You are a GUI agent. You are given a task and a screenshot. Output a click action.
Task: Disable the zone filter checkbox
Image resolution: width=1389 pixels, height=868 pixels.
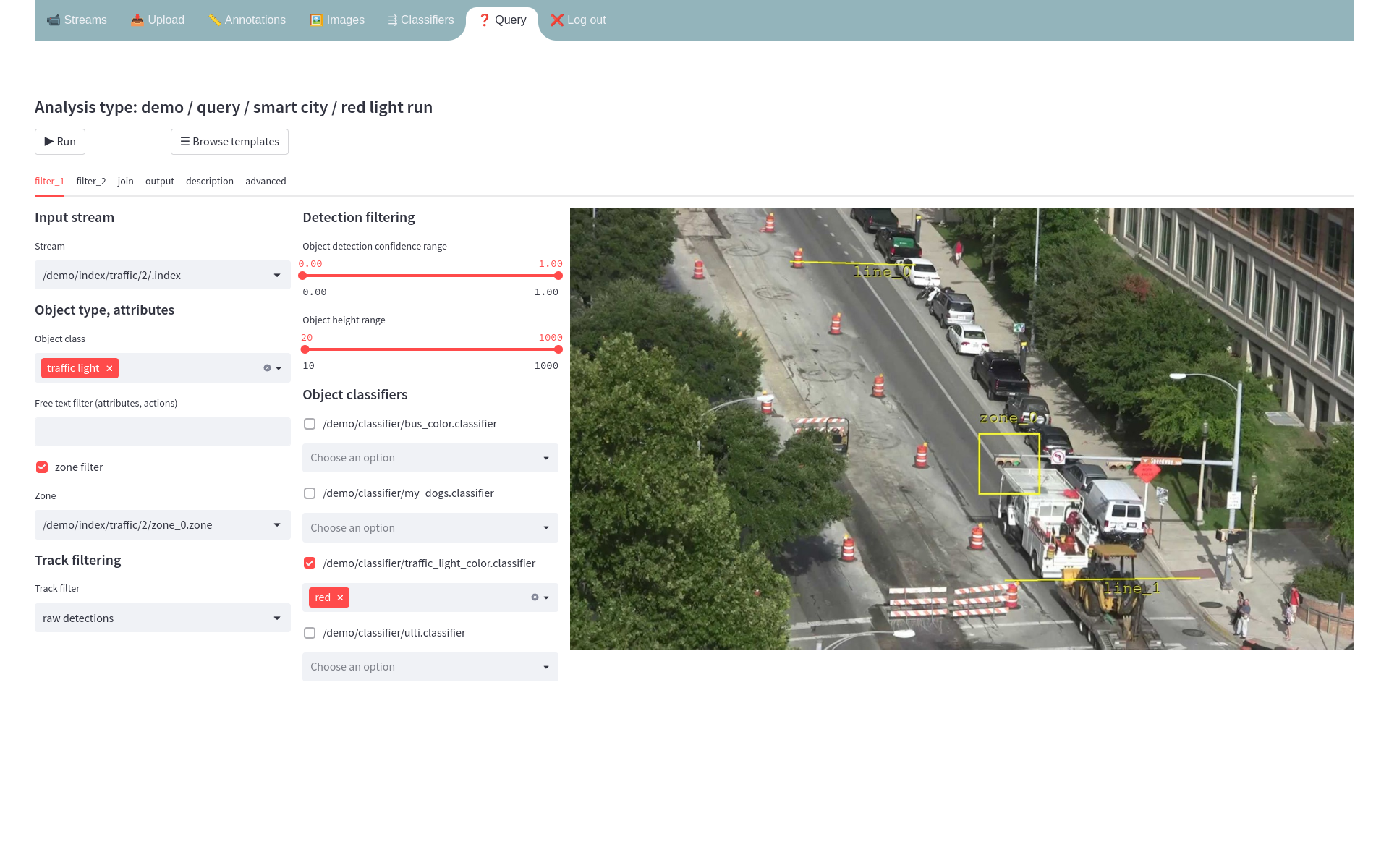click(x=41, y=467)
